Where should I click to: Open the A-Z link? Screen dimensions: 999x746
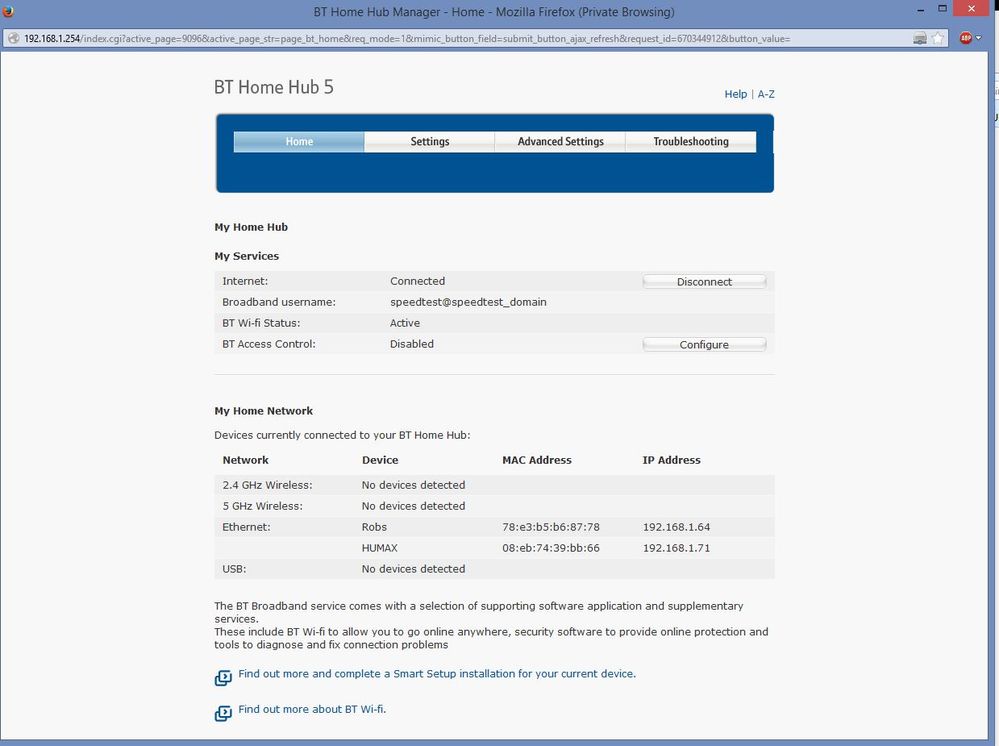pyautogui.click(x=766, y=94)
